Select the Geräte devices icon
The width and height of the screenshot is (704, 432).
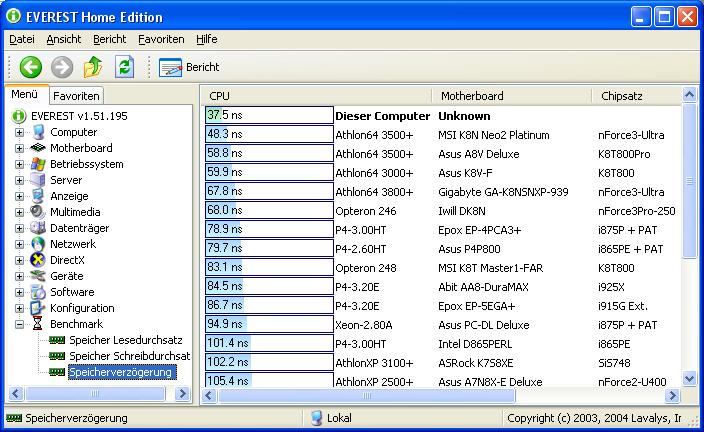(x=38, y=276)
